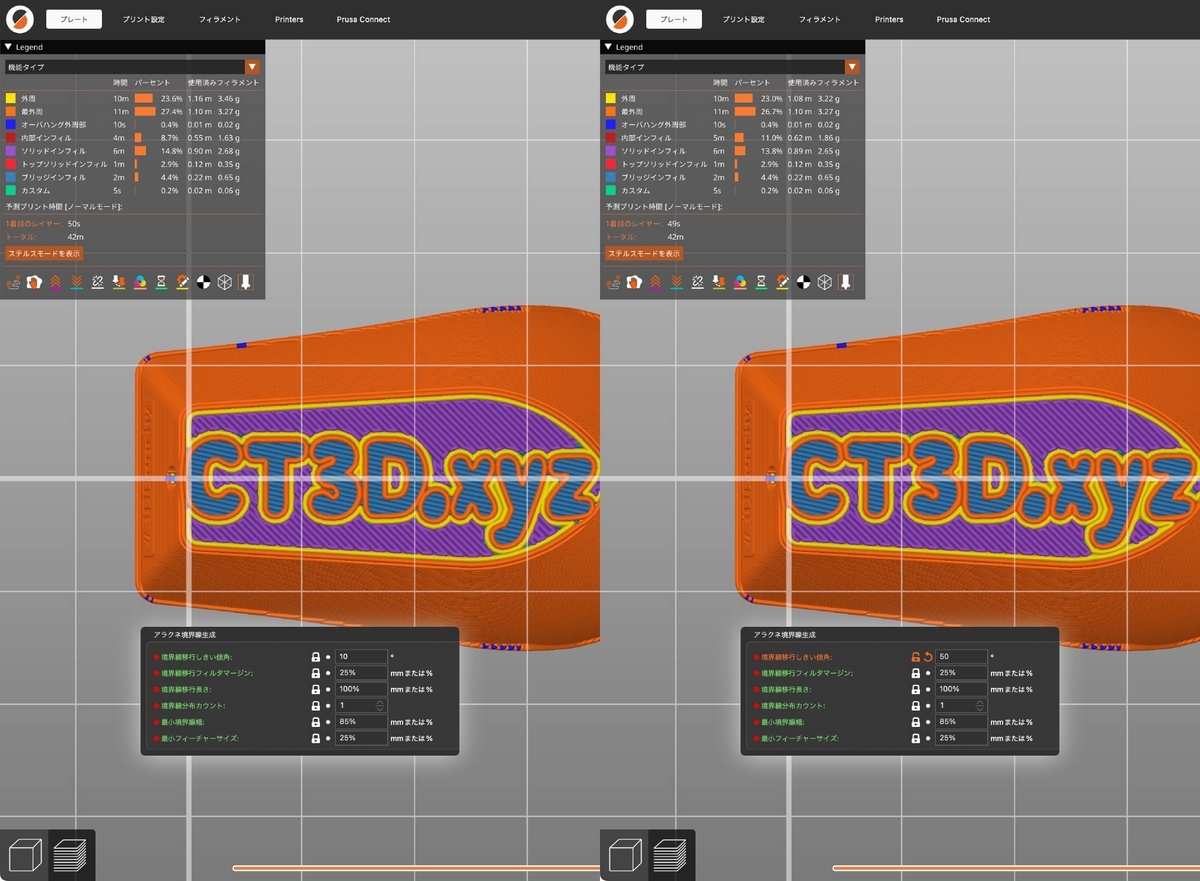The height and width of the screenshot is (881, 1200).
Task: Click 境界線移行しきい傾角 label in right screenshot
Action: point(796,657)
